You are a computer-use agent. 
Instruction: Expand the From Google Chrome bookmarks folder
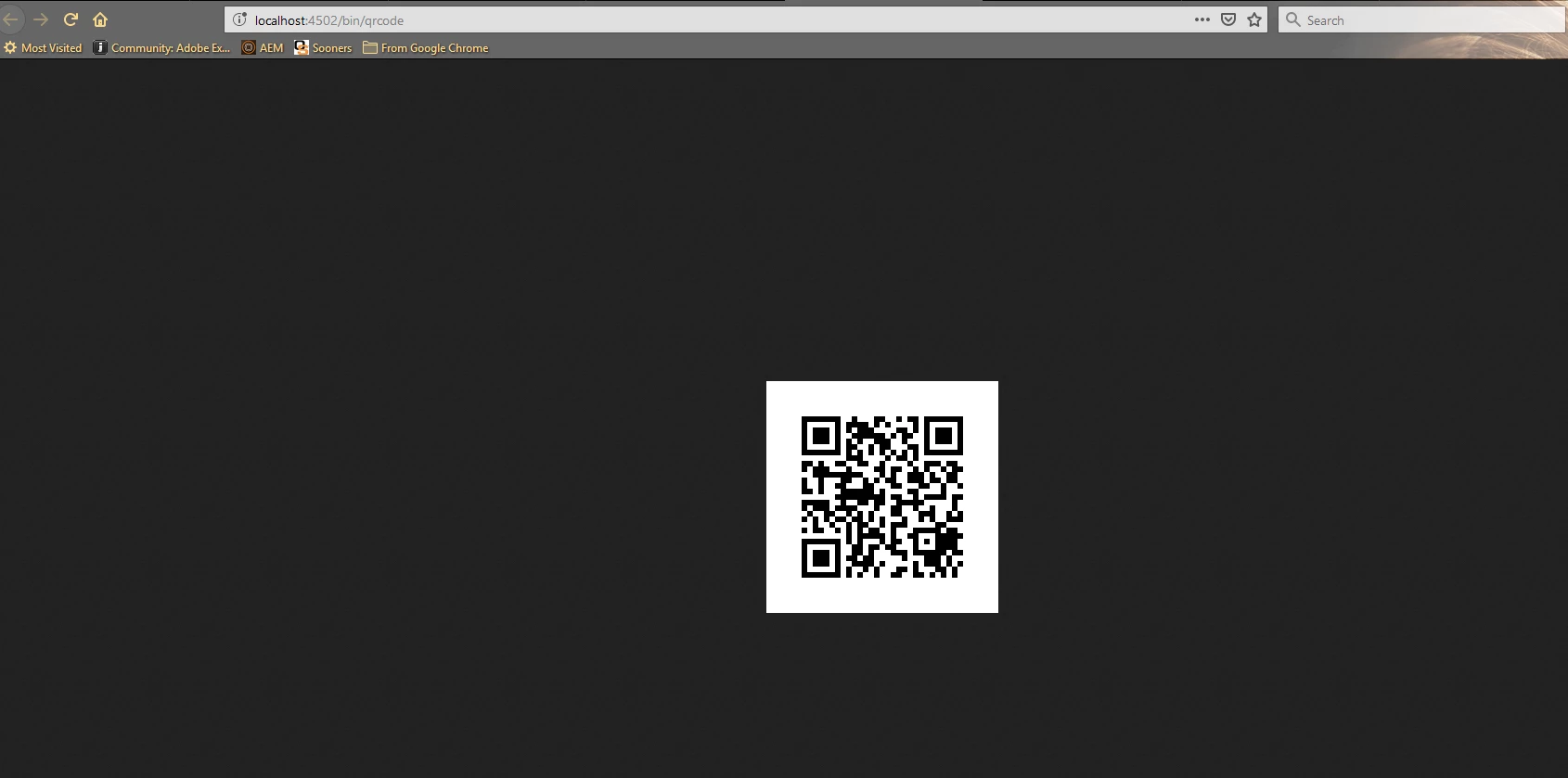(x=425, y=47)
